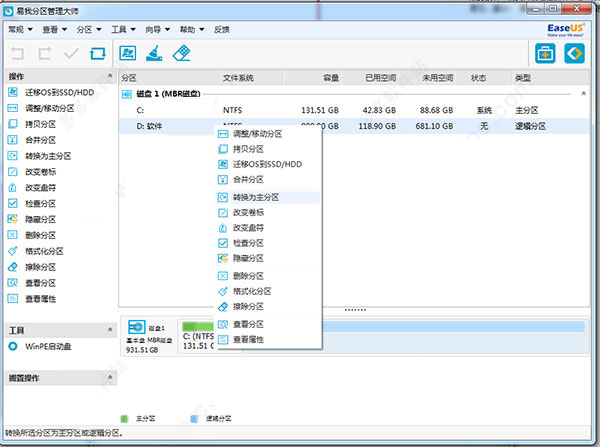Open the 查看 menu

tap(54, 29)
